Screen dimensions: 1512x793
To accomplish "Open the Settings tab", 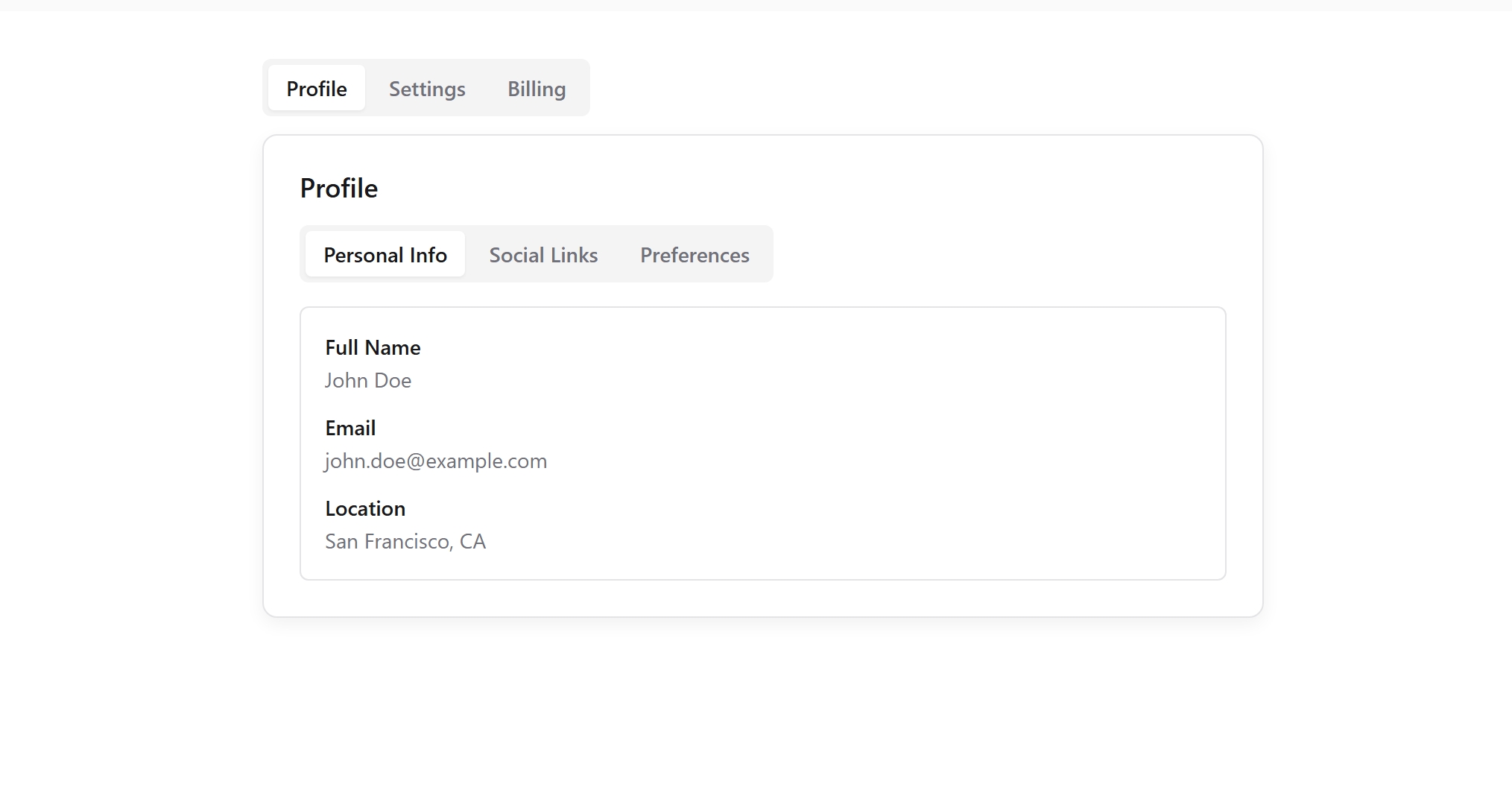I will pos(427,88).
